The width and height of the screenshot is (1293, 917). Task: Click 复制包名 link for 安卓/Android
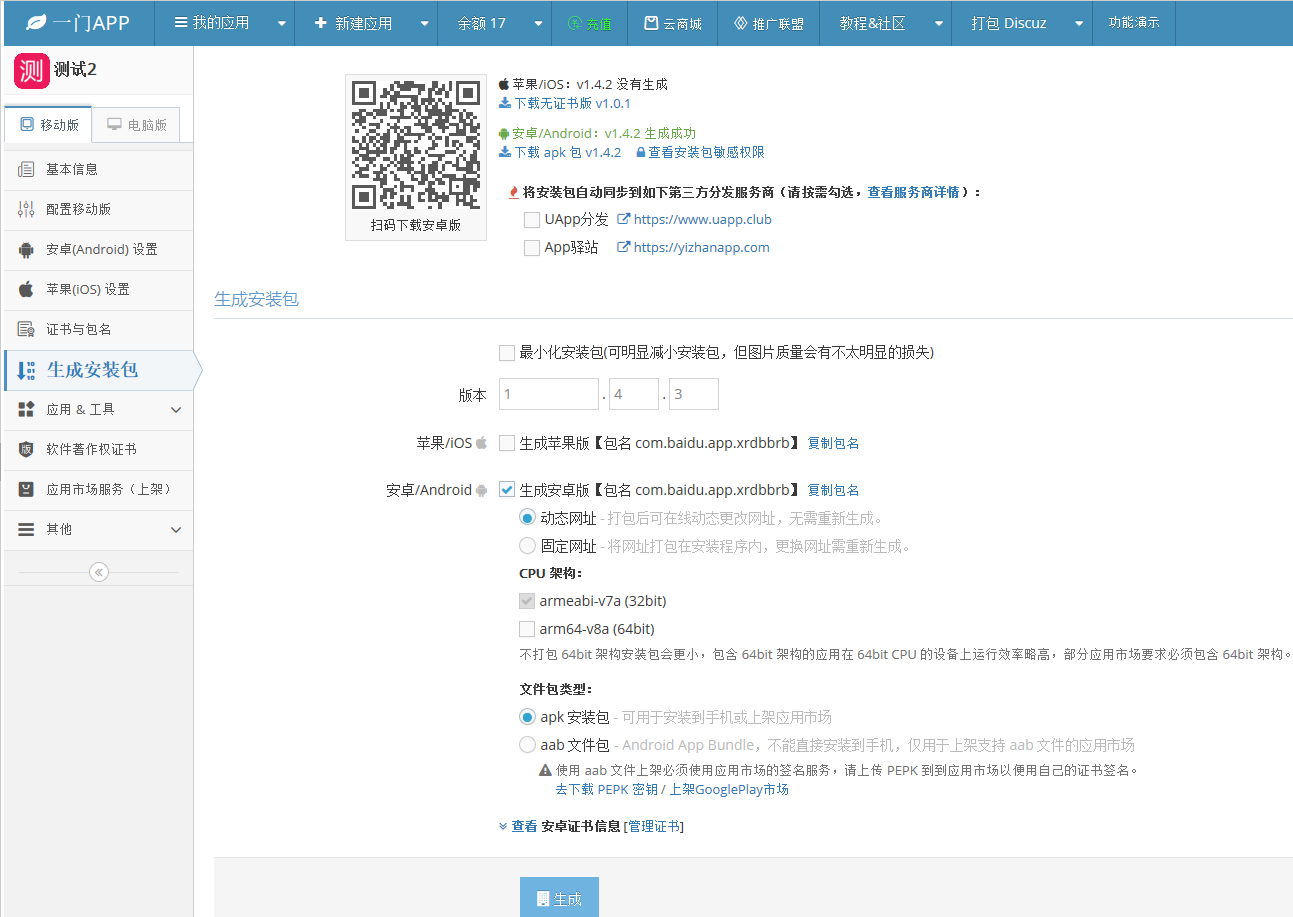(x=833, y=490)
